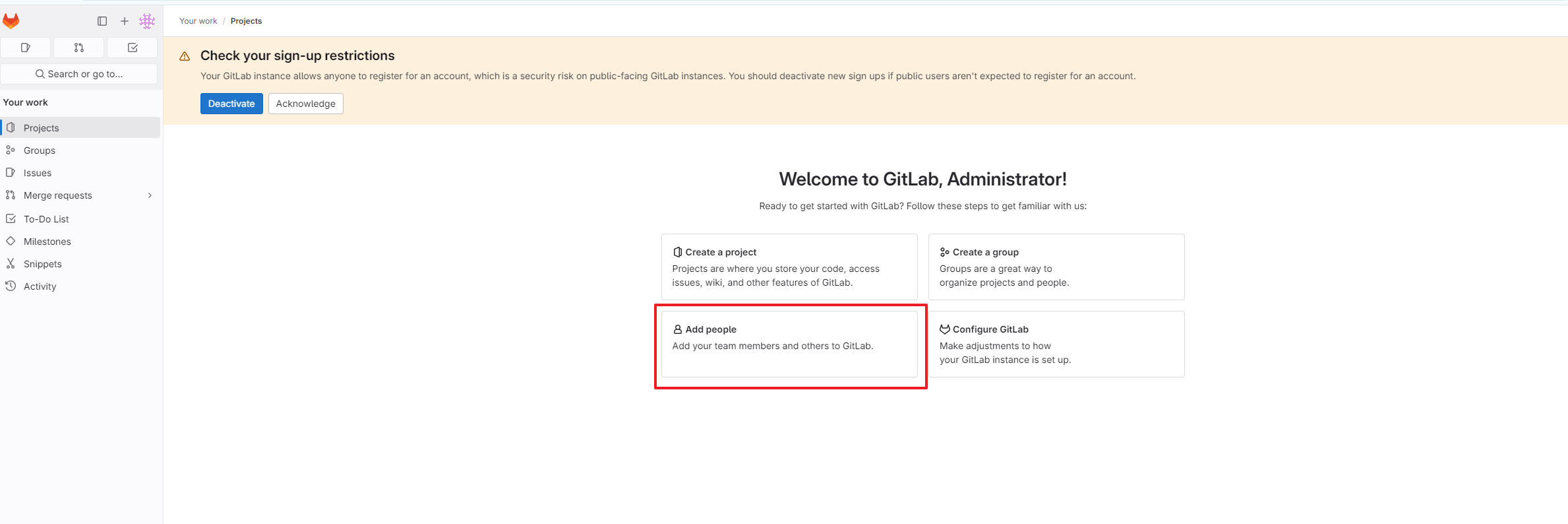Click the Configure GitLab admin icon
The image size is (1568, 524).
[x=945, y=329]
